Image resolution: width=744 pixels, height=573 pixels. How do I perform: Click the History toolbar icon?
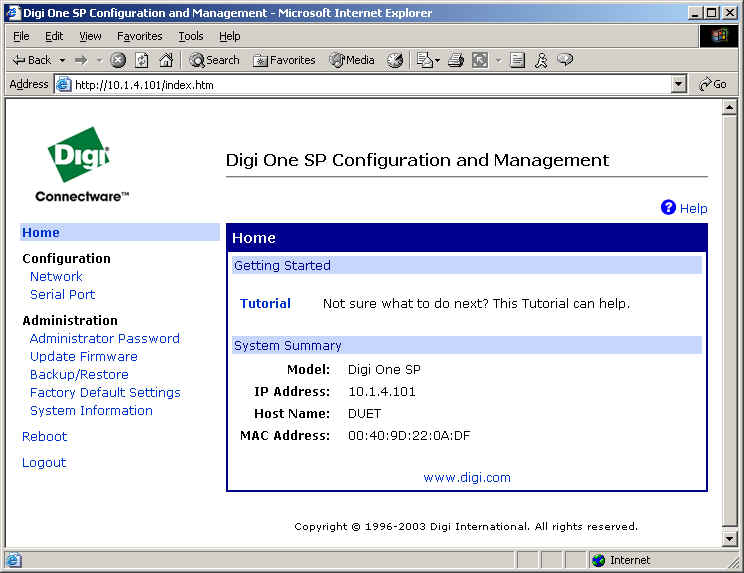point(395,60)
